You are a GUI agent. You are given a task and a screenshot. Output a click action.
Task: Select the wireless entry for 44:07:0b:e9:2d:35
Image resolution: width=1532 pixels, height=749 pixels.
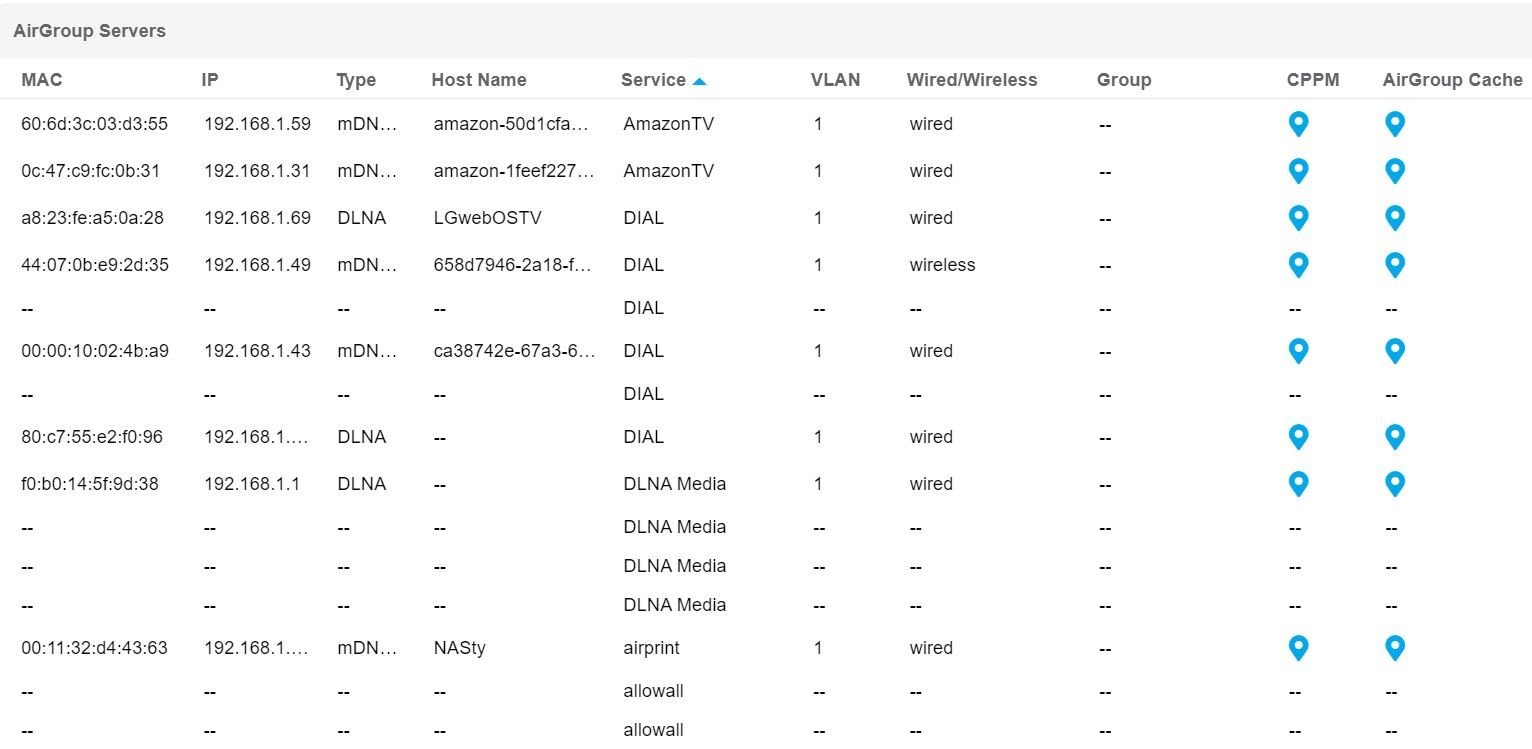pyautogui.click(x=942, y=265)
